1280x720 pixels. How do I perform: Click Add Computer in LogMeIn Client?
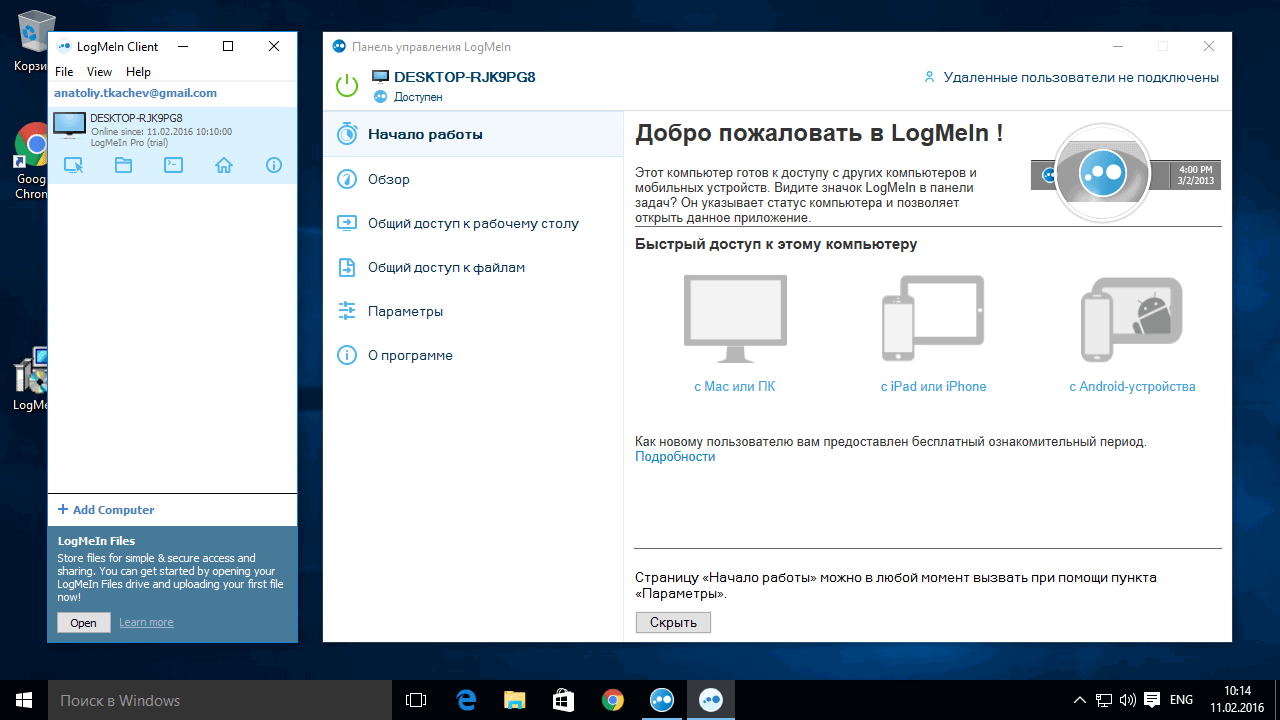(106, 510)
